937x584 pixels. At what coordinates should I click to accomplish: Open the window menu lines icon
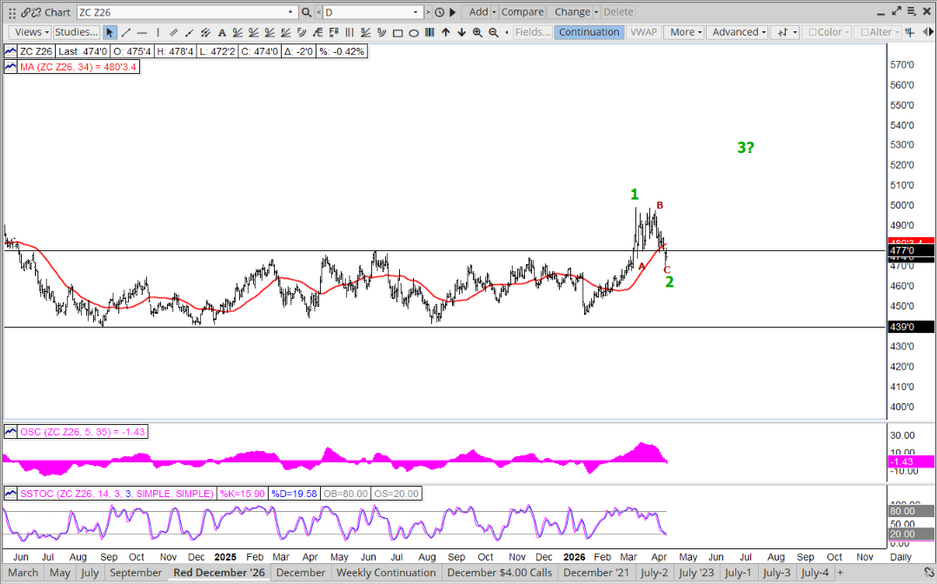click(x=911, y=11)
